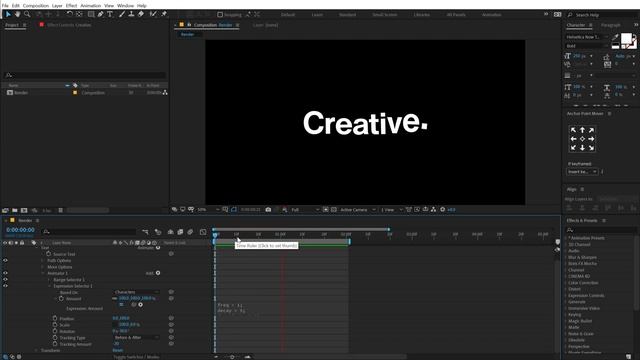Open the Animation menu
Image resolution: width=640 pixels, height=360 pixels.
coord(90,6)
